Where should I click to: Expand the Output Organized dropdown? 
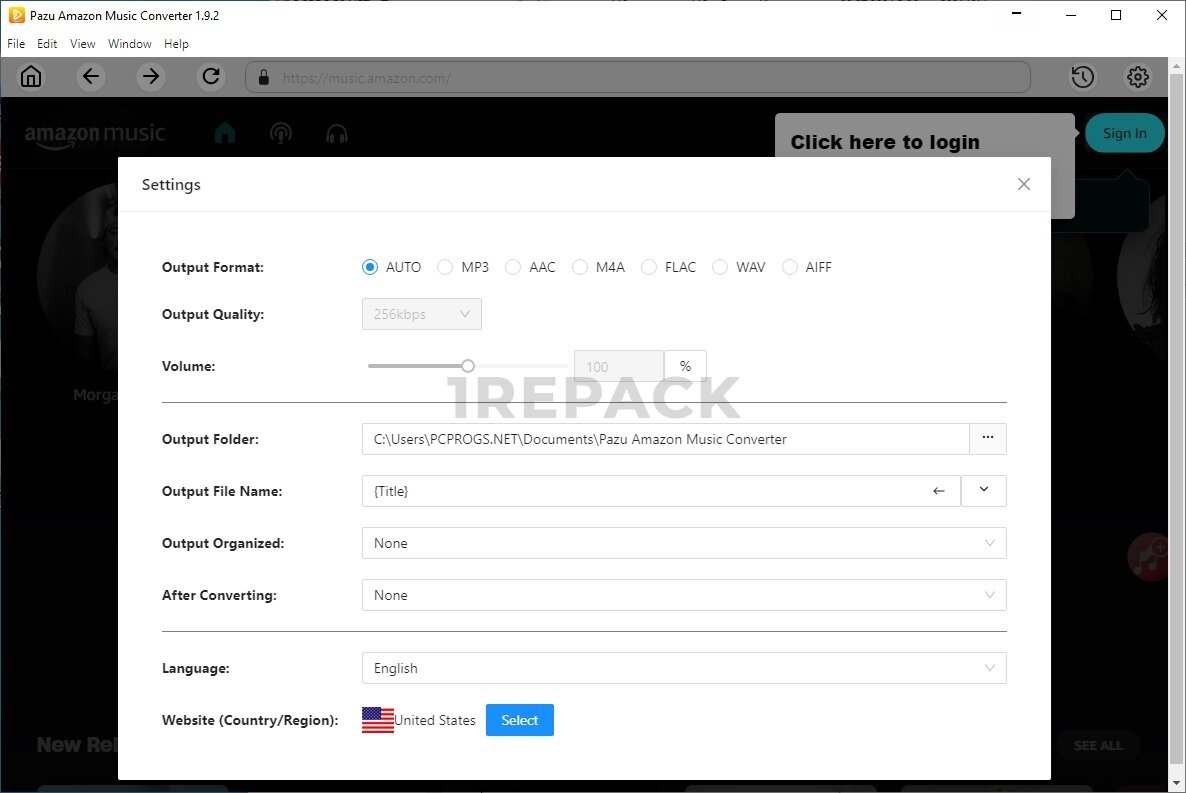(x=684, y=543)
